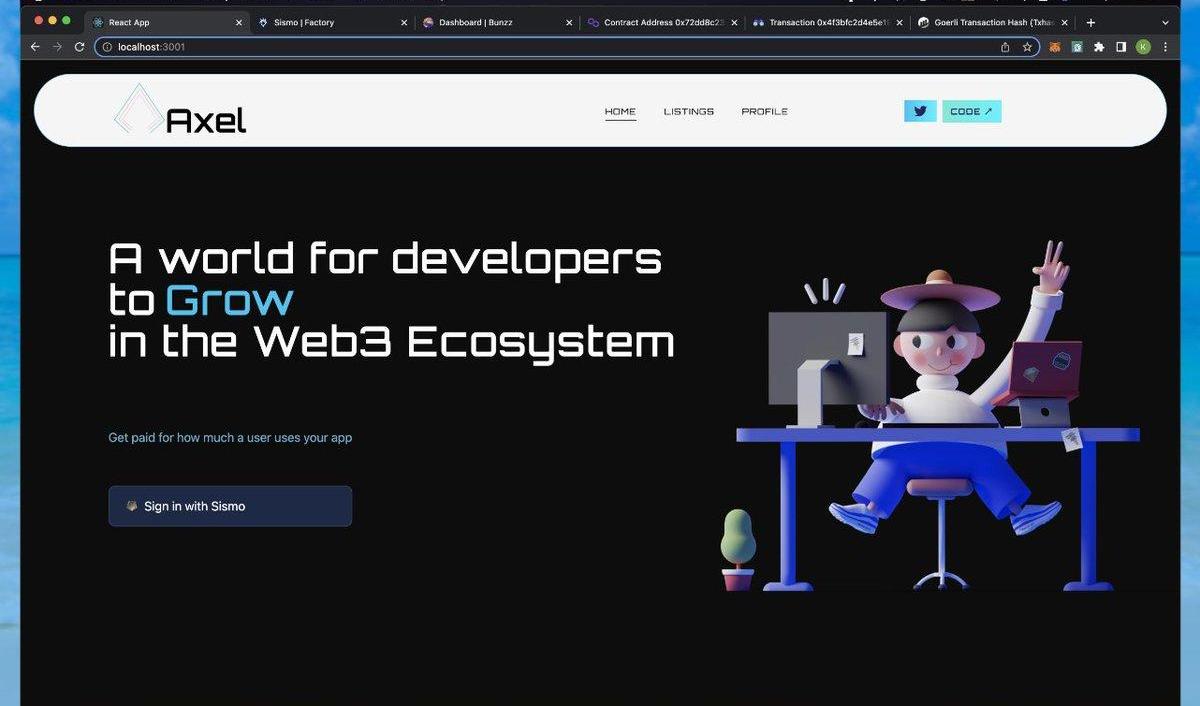Open the Chrome three-dot menu
1200x706 pixels.
[1165, 47]
